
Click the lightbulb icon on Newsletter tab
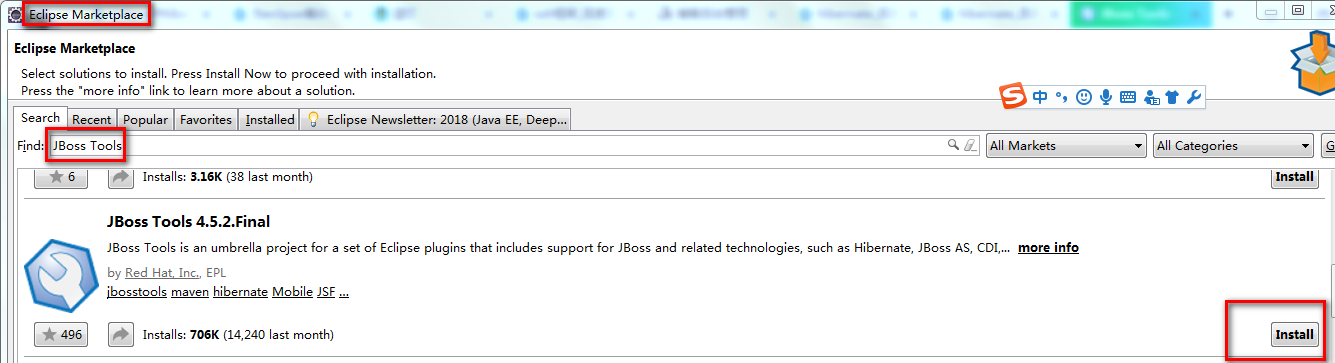pos(313,119)
